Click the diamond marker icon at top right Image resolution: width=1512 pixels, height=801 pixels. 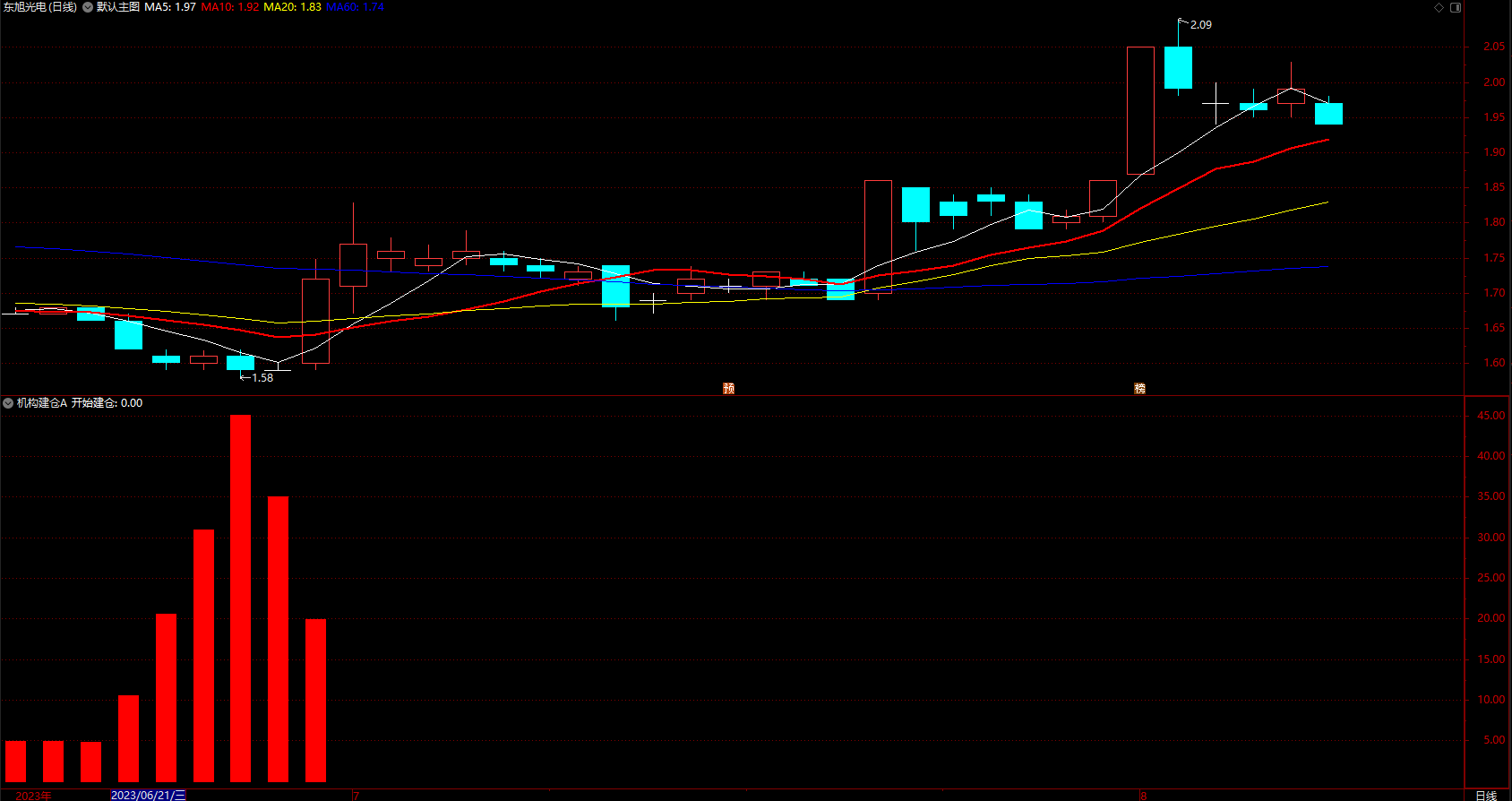click(x=1439, y=7)
